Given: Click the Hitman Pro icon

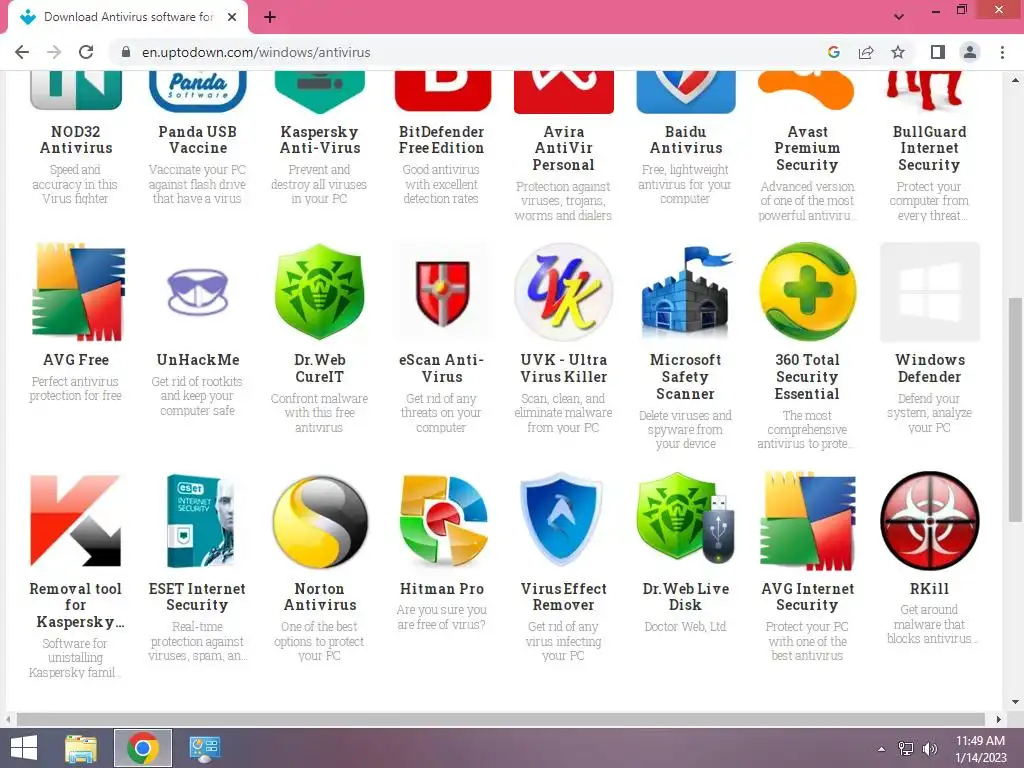Looking at the screenshot, I should [442, 520].
